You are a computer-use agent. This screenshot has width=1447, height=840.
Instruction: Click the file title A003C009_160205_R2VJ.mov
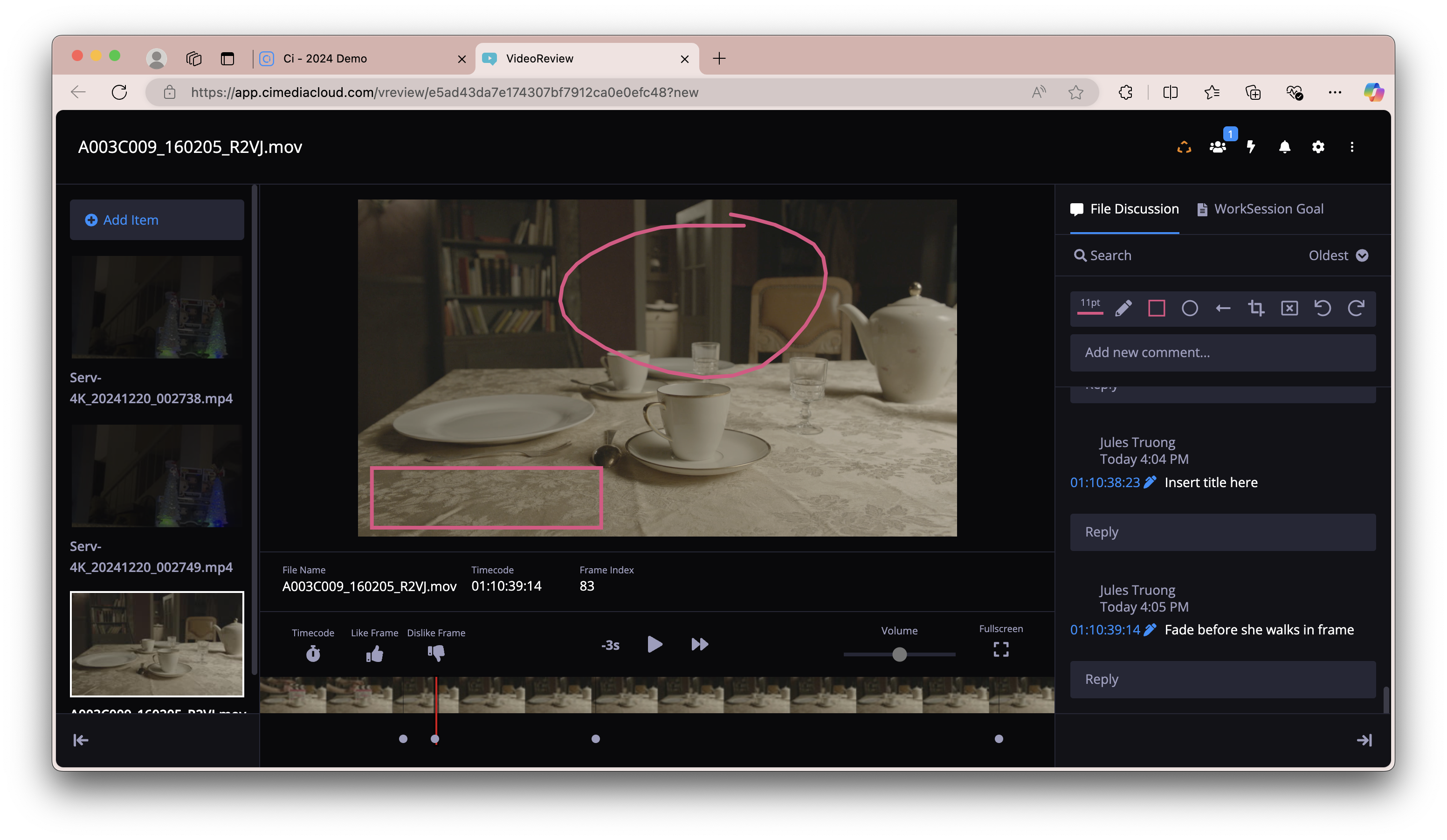190,147
